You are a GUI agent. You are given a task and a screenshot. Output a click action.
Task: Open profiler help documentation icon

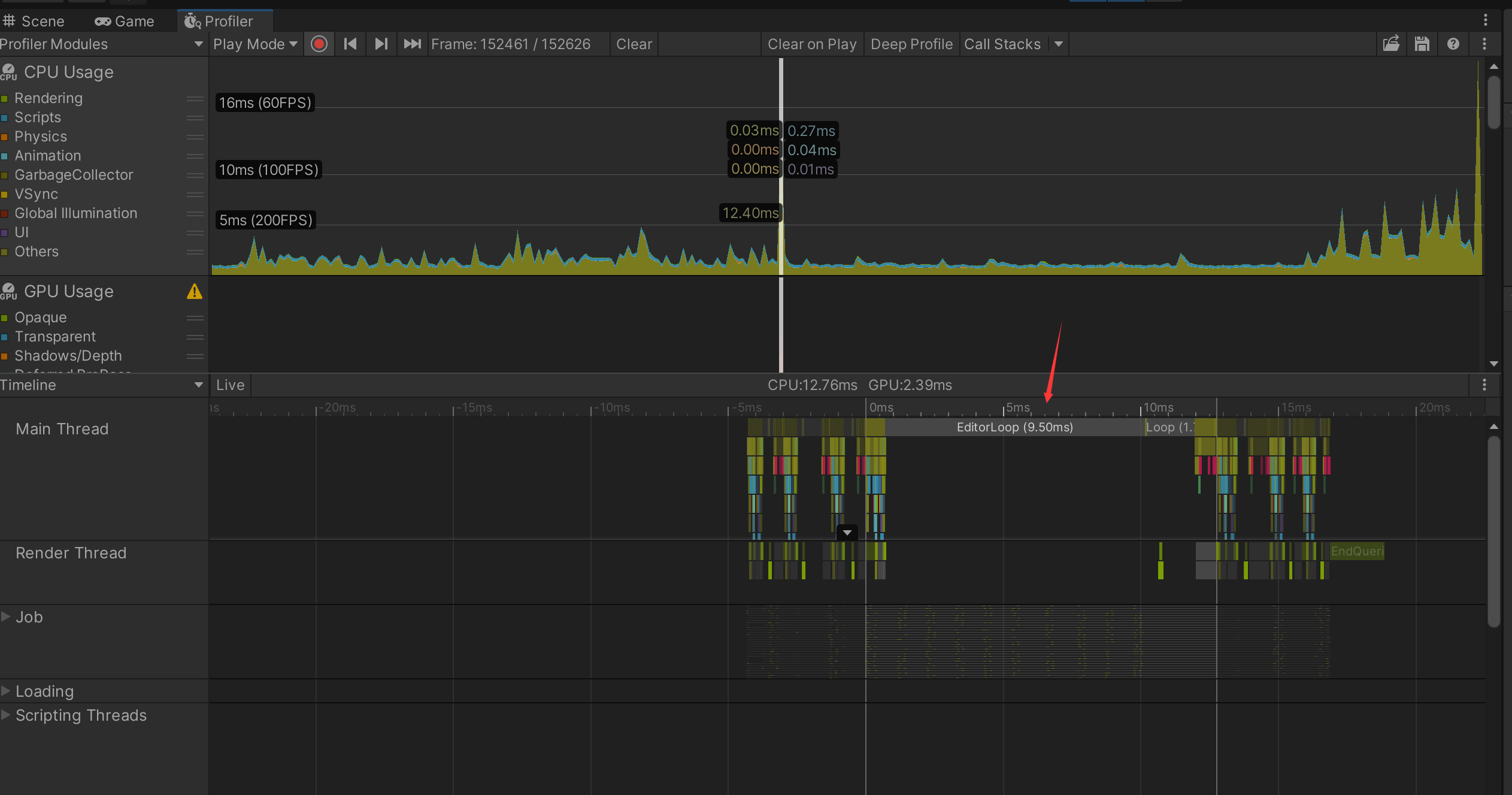point(1453,44)
